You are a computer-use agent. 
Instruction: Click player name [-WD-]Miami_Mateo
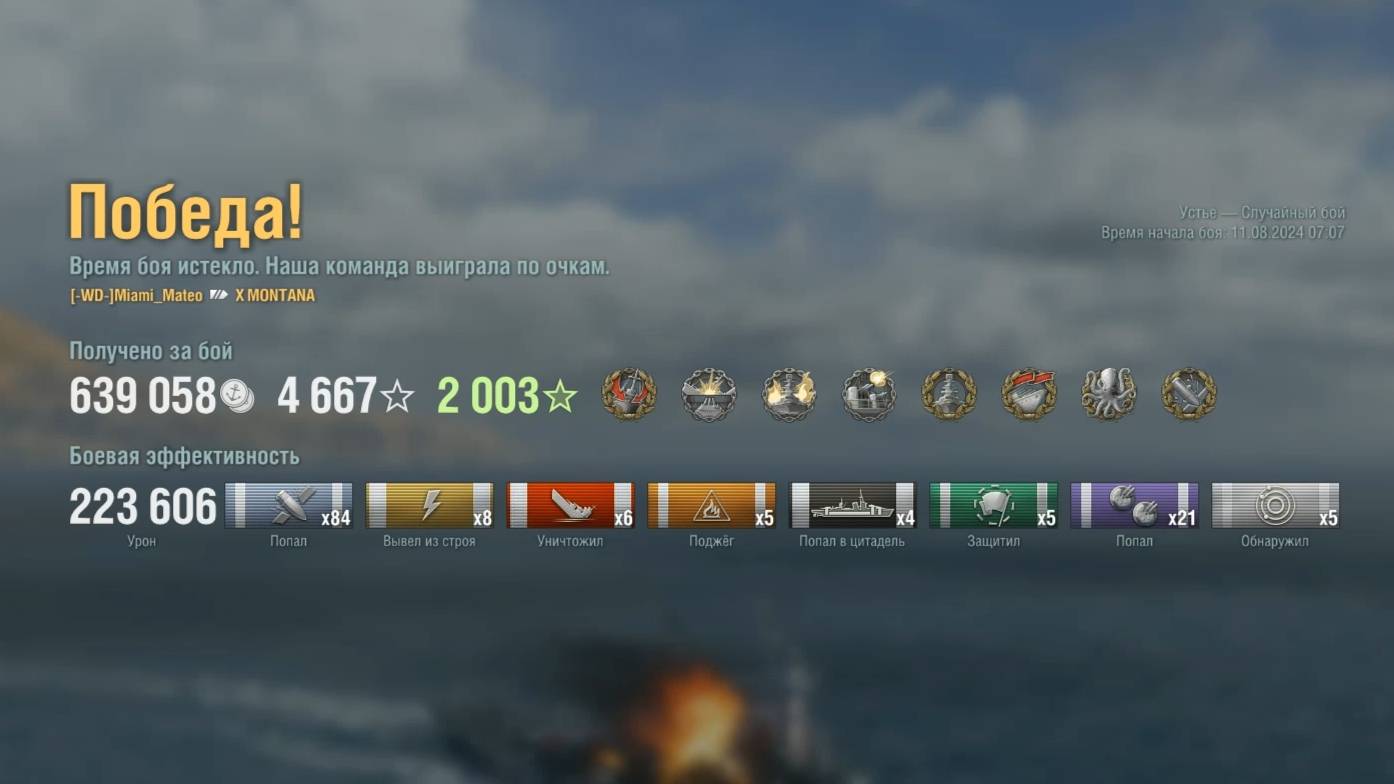(136, 296)
